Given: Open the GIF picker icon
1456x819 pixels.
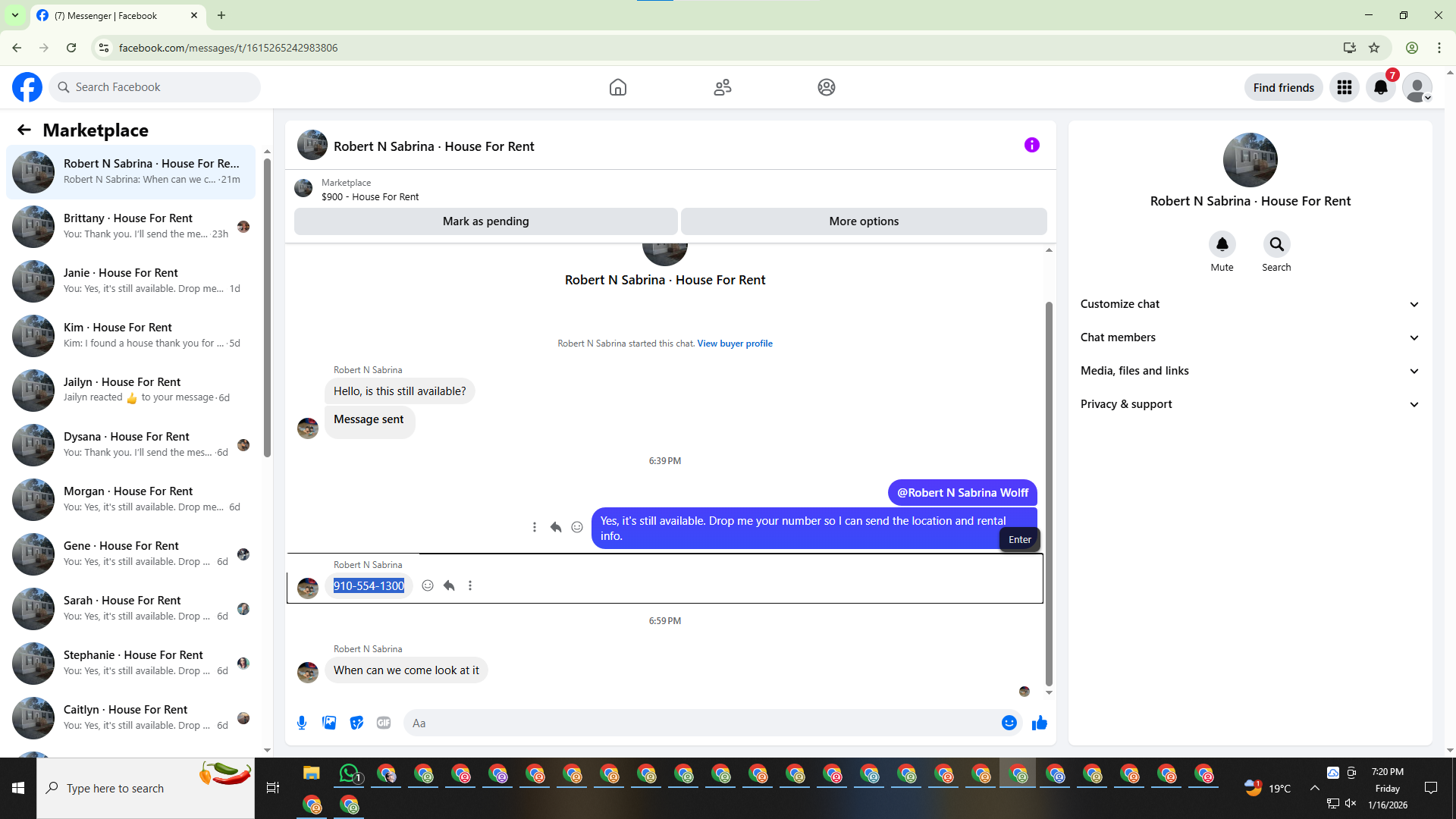Looking at the screenshot, I should coord(384,723).
